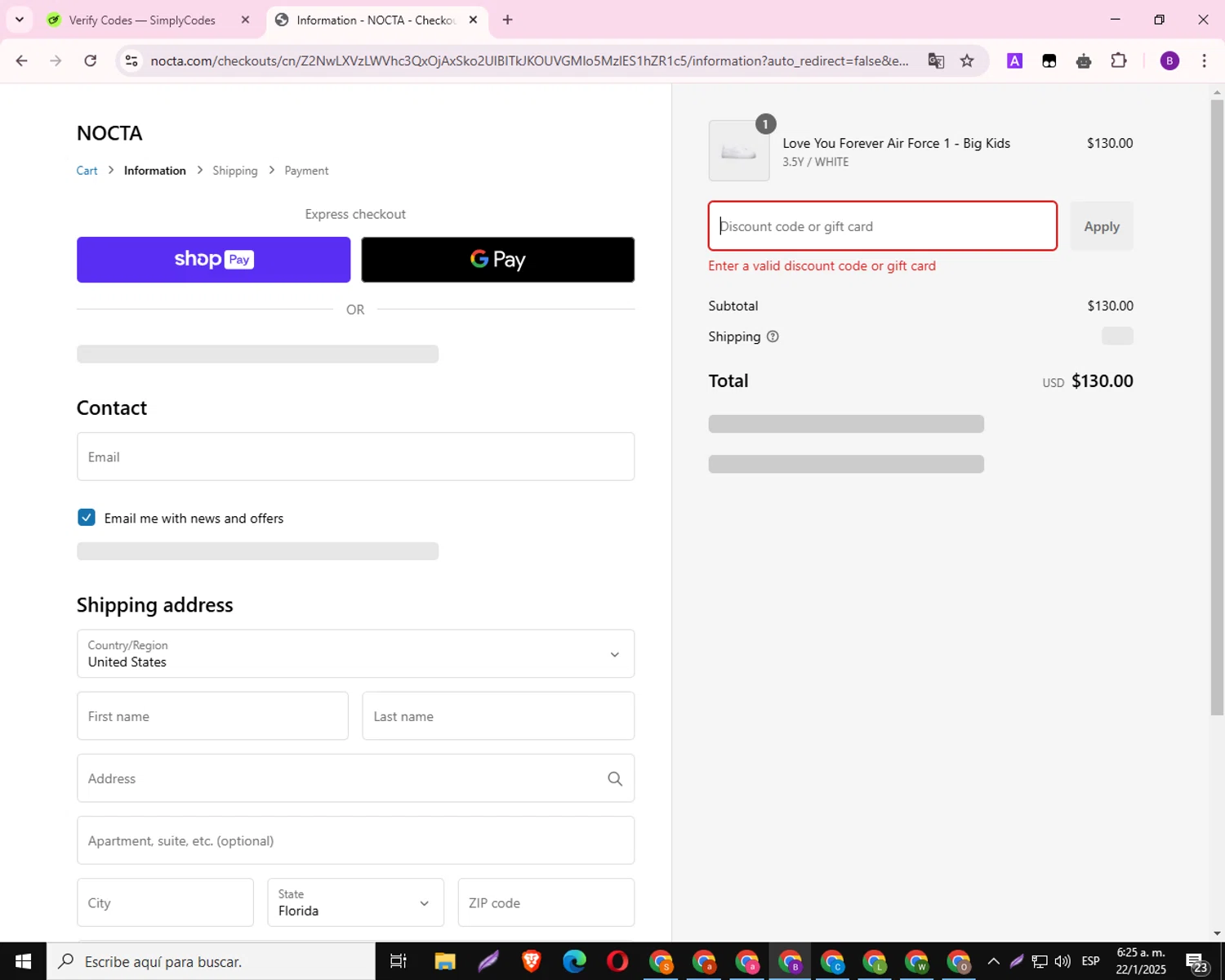Screen dimensions: 1225x980
Task: Open the black square extension icon
Action: point(1049,60)
